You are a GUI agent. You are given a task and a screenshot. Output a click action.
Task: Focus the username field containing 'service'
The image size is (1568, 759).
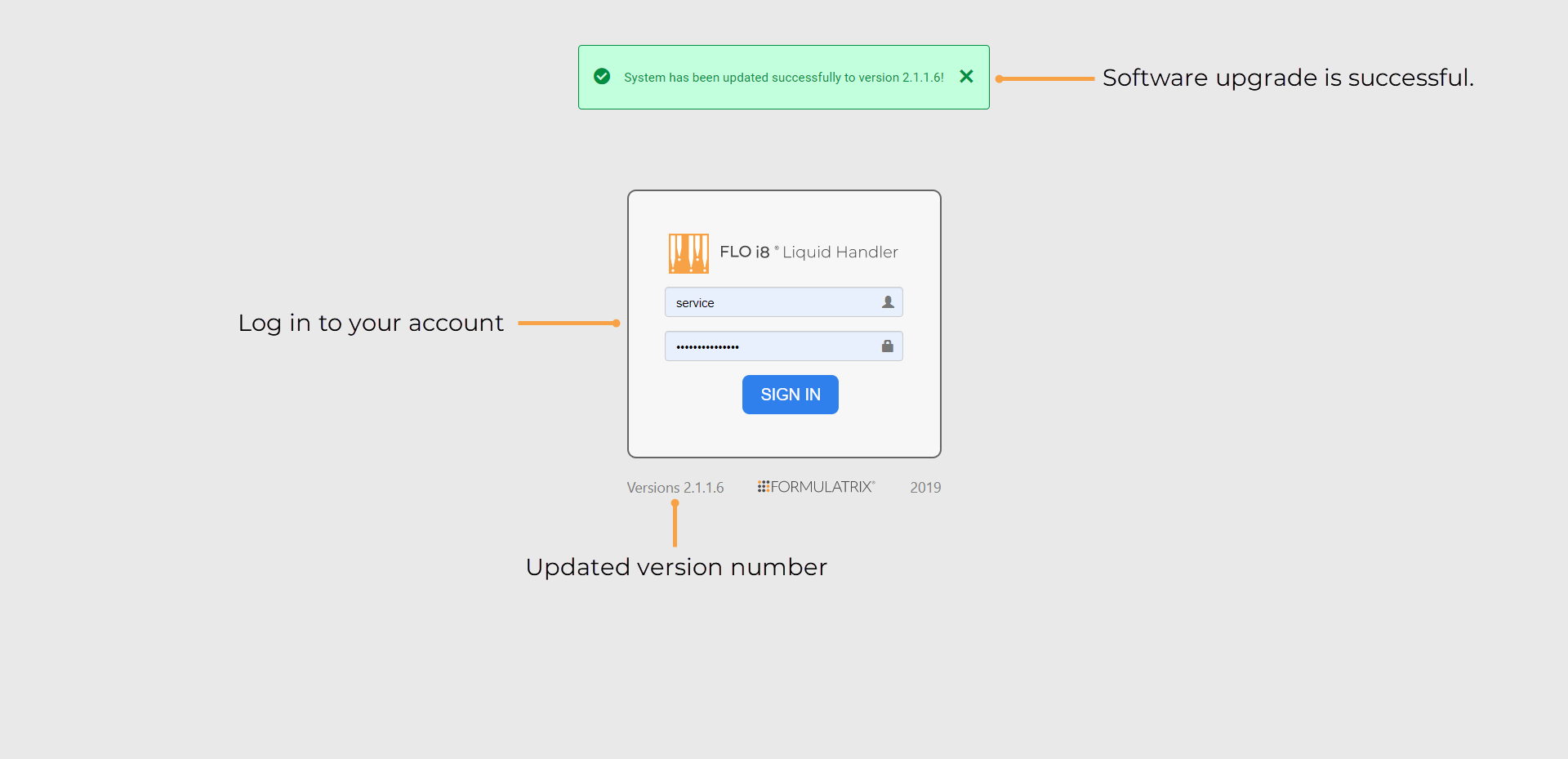click(772, 302)
